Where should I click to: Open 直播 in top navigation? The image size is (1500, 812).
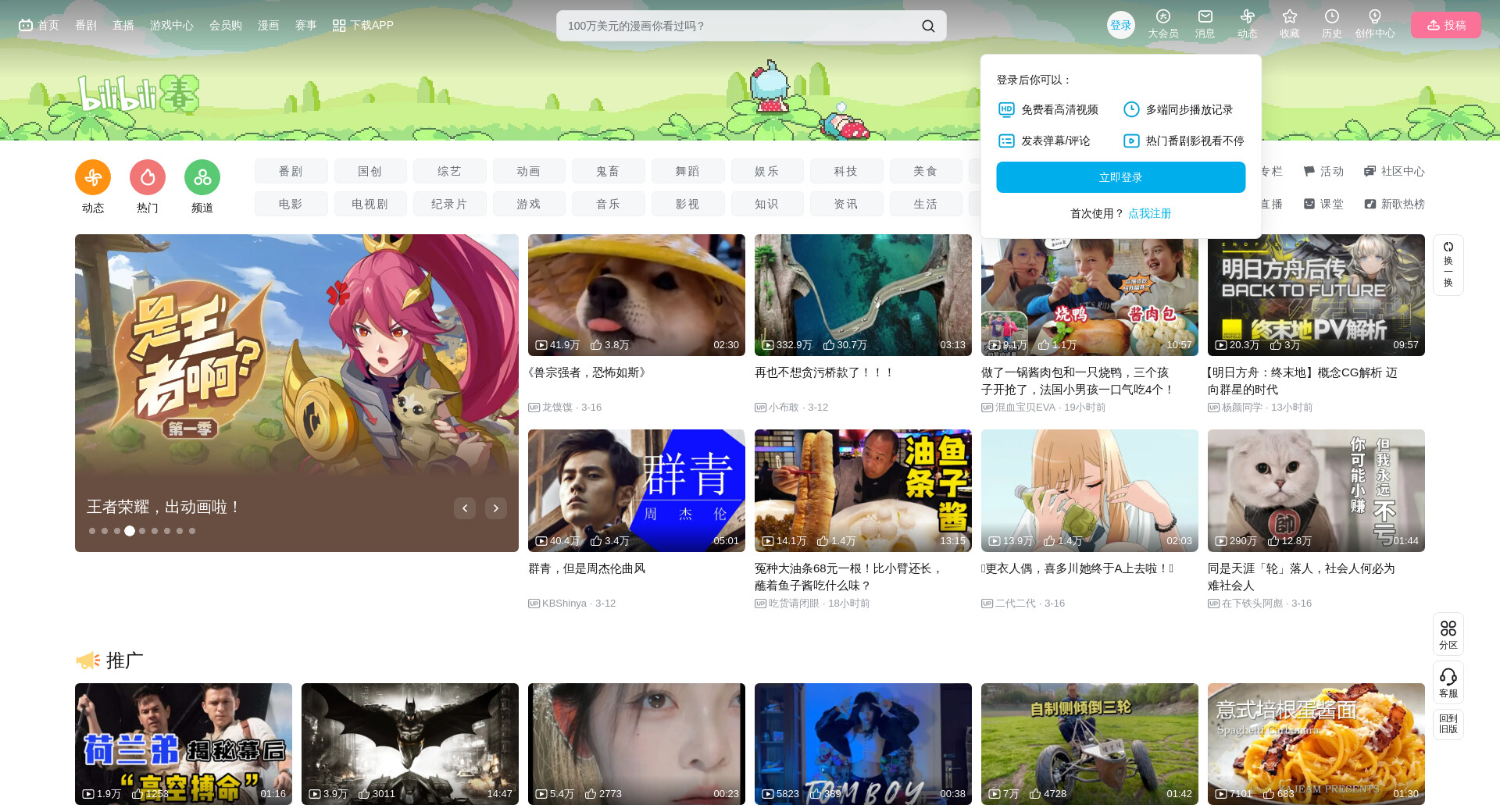pos(123,25)
